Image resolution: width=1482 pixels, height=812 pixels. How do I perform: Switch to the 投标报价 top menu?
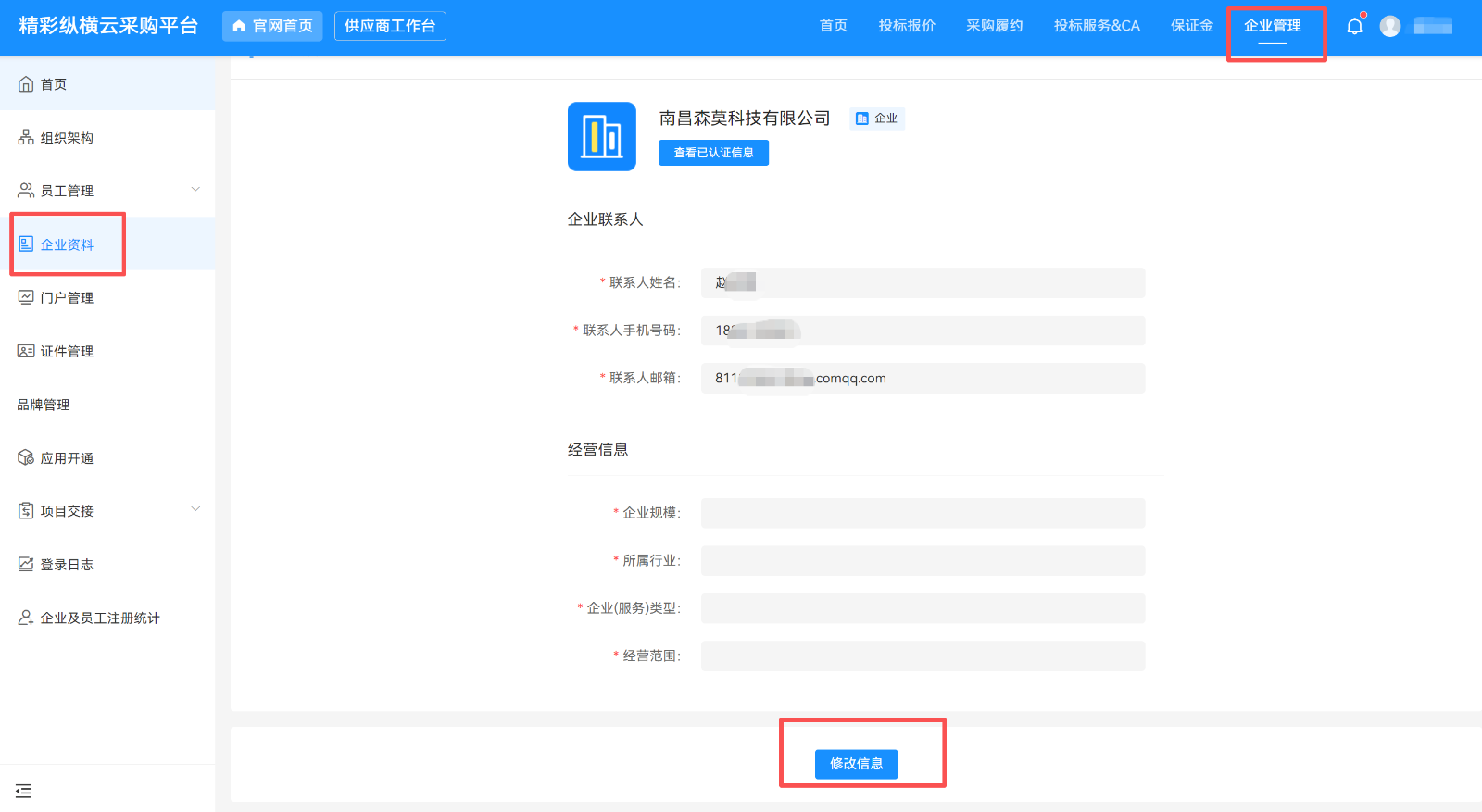click(x=907, y=26)
